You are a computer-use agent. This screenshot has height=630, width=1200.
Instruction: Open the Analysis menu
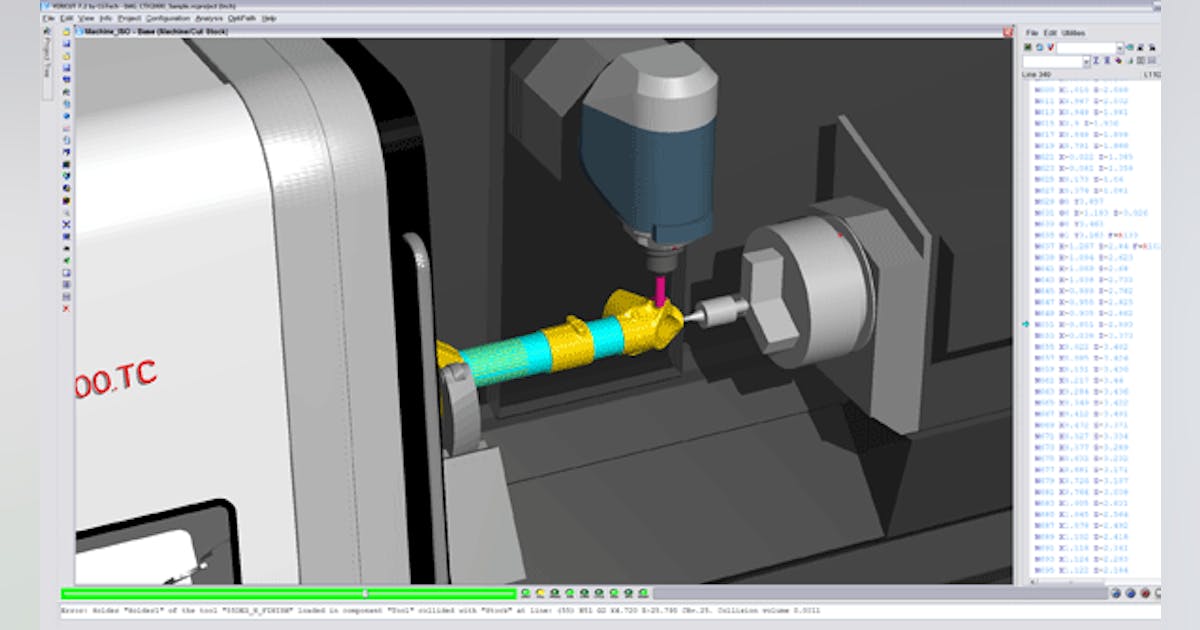[207, 19]
